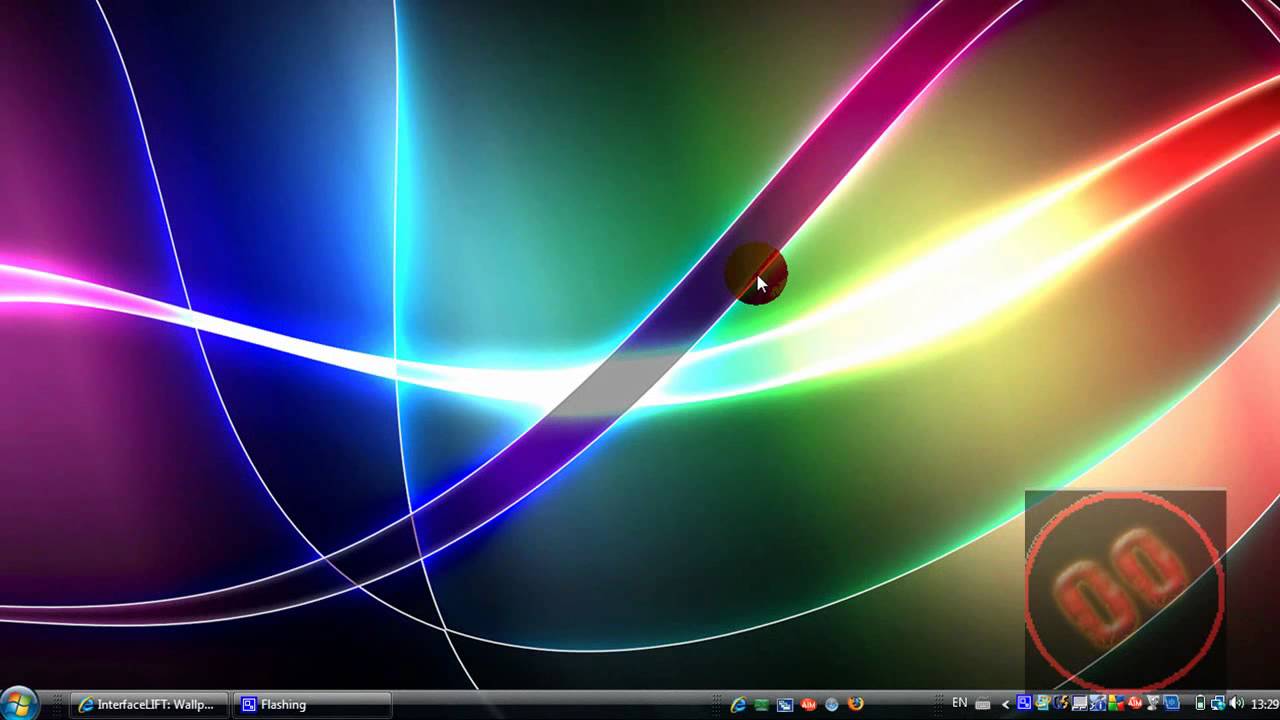Click the Windows Live Messenger tray icon
The height and width of the screenshot is (720, 1280).
1042,703
